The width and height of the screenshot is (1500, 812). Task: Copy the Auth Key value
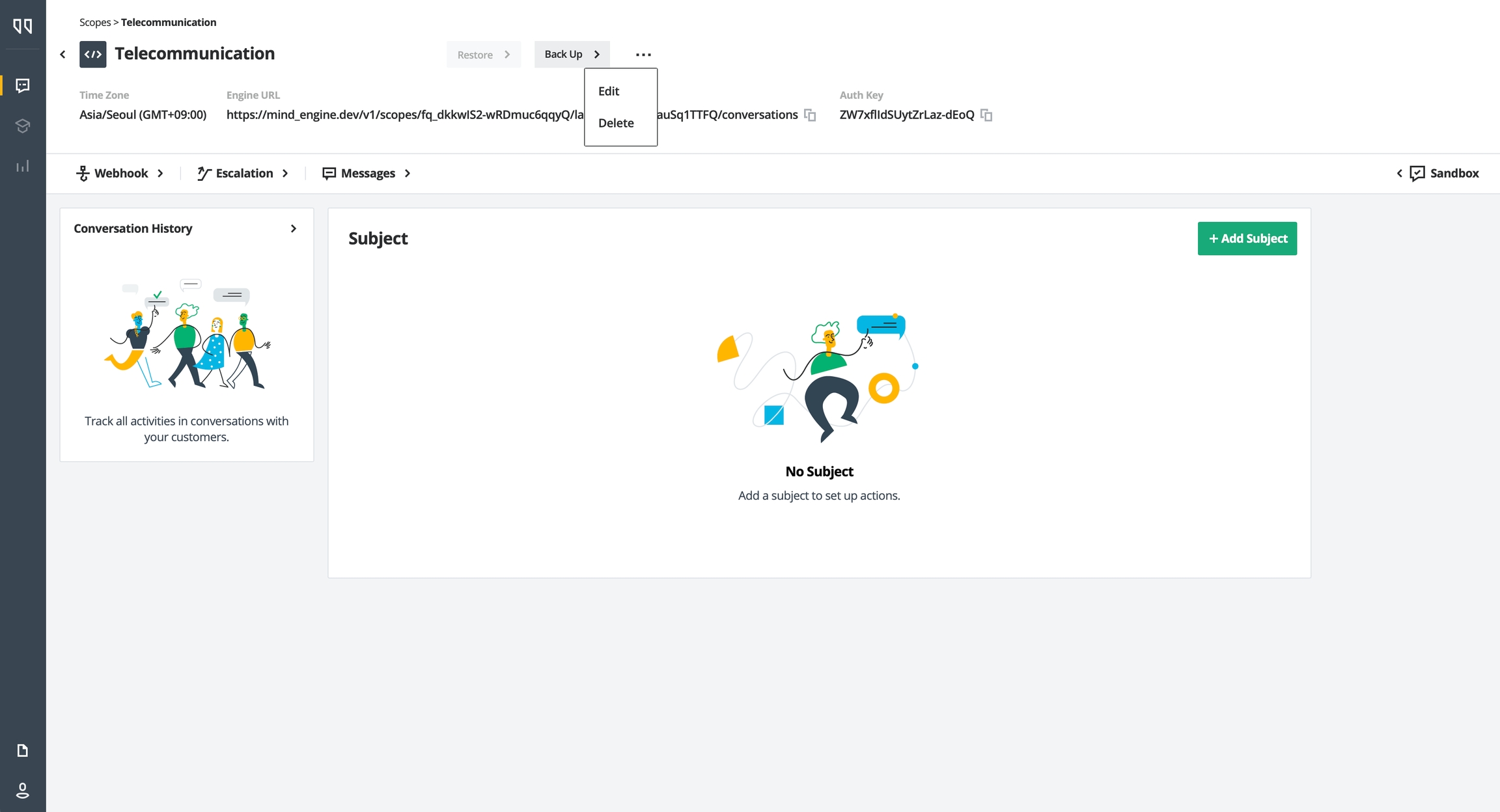(x=986, y=115)
